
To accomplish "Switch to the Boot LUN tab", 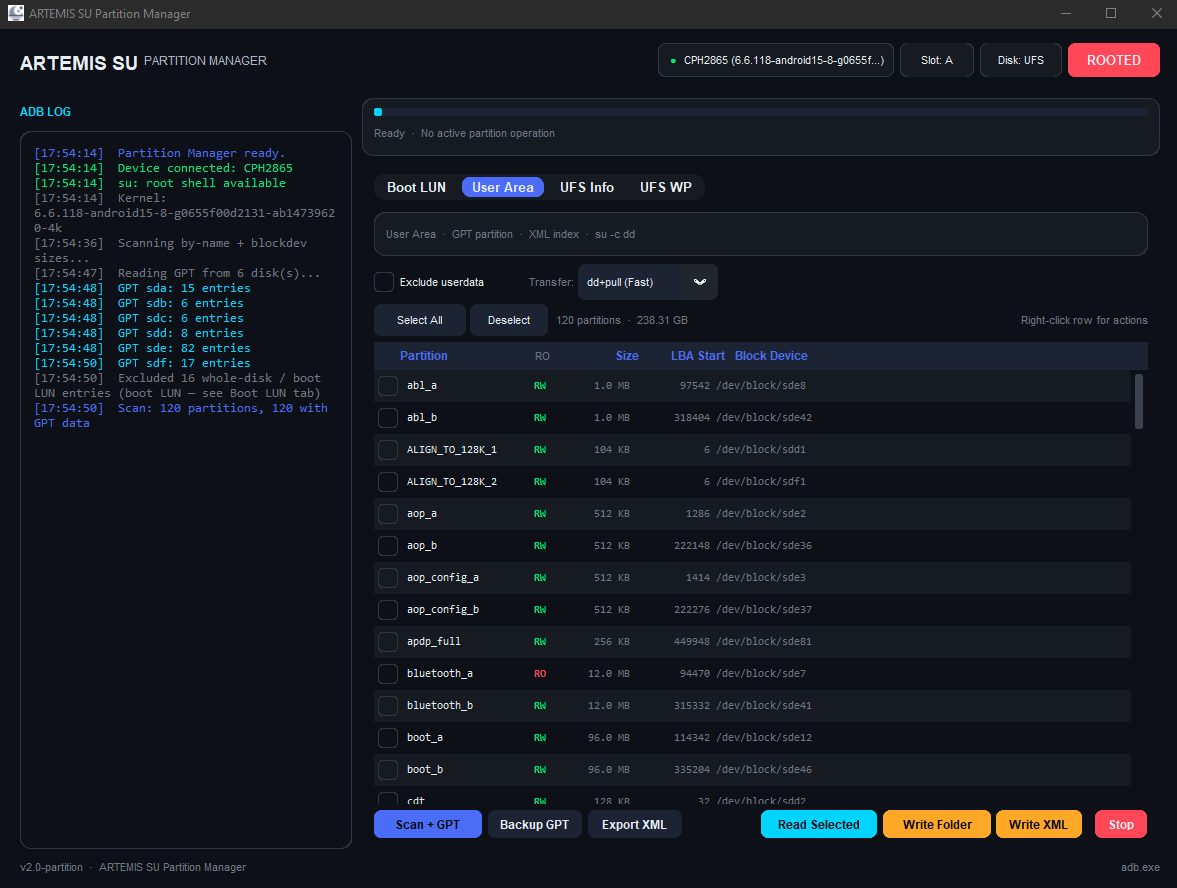I will (417, 188).
